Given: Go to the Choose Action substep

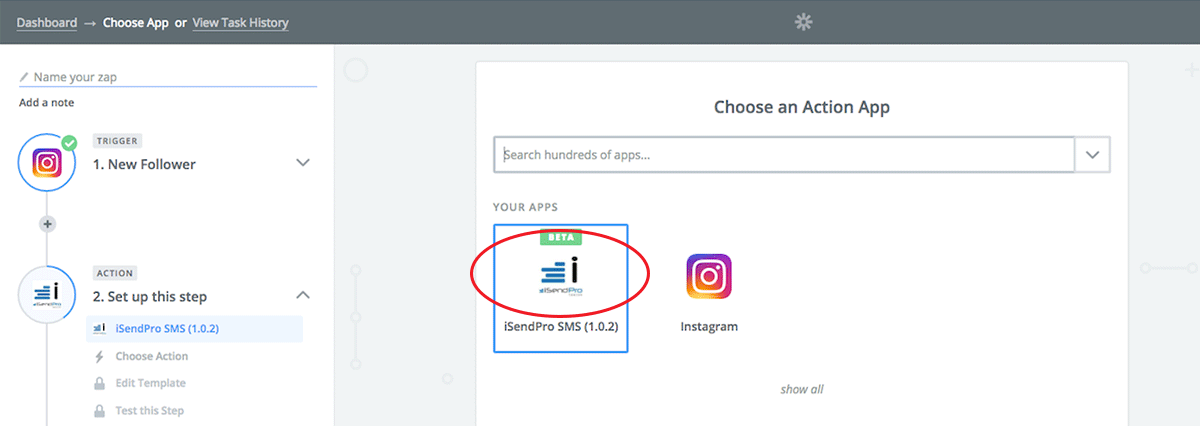Looking at the screenshot, I should pyautogui.click(x=151, y=356).
